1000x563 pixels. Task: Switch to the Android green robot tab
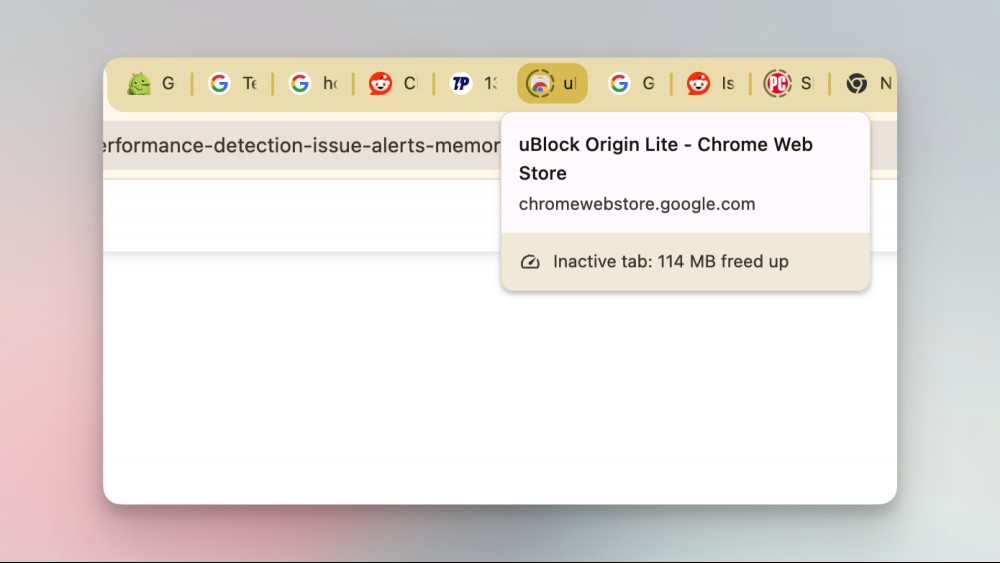(x=151, y=84)
